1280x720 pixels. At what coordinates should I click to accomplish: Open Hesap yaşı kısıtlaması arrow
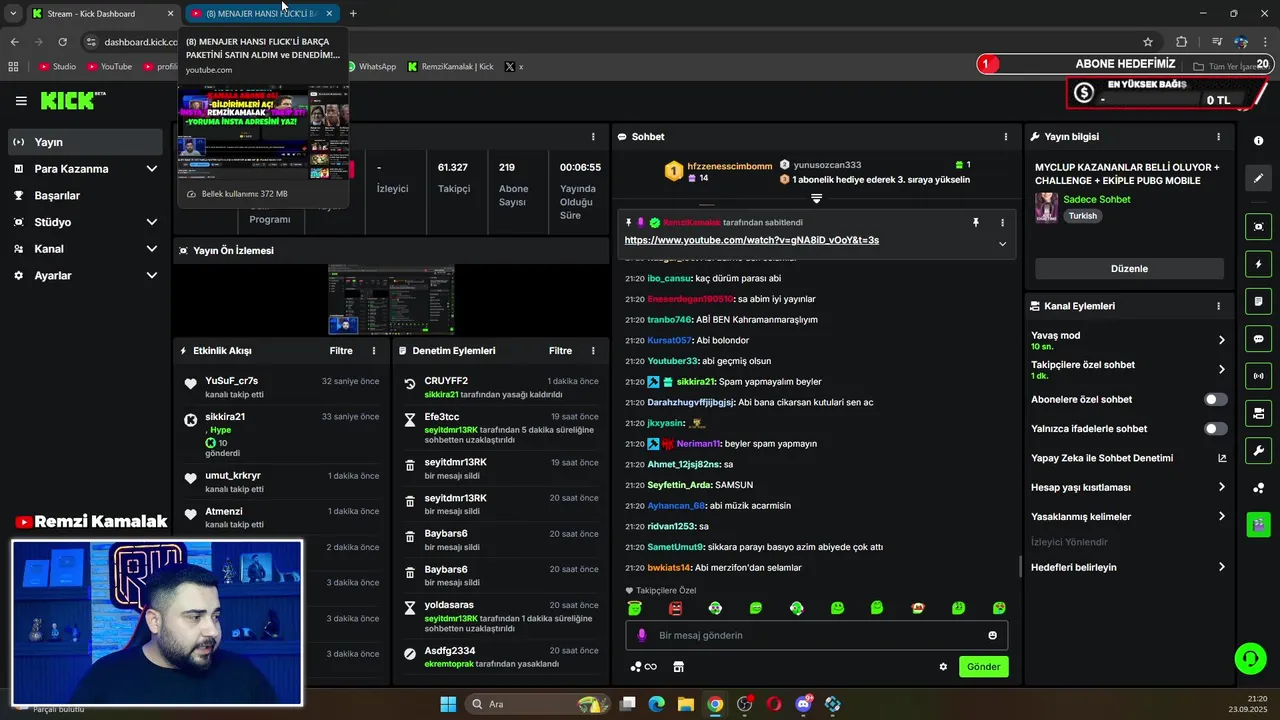(1221, 487)
